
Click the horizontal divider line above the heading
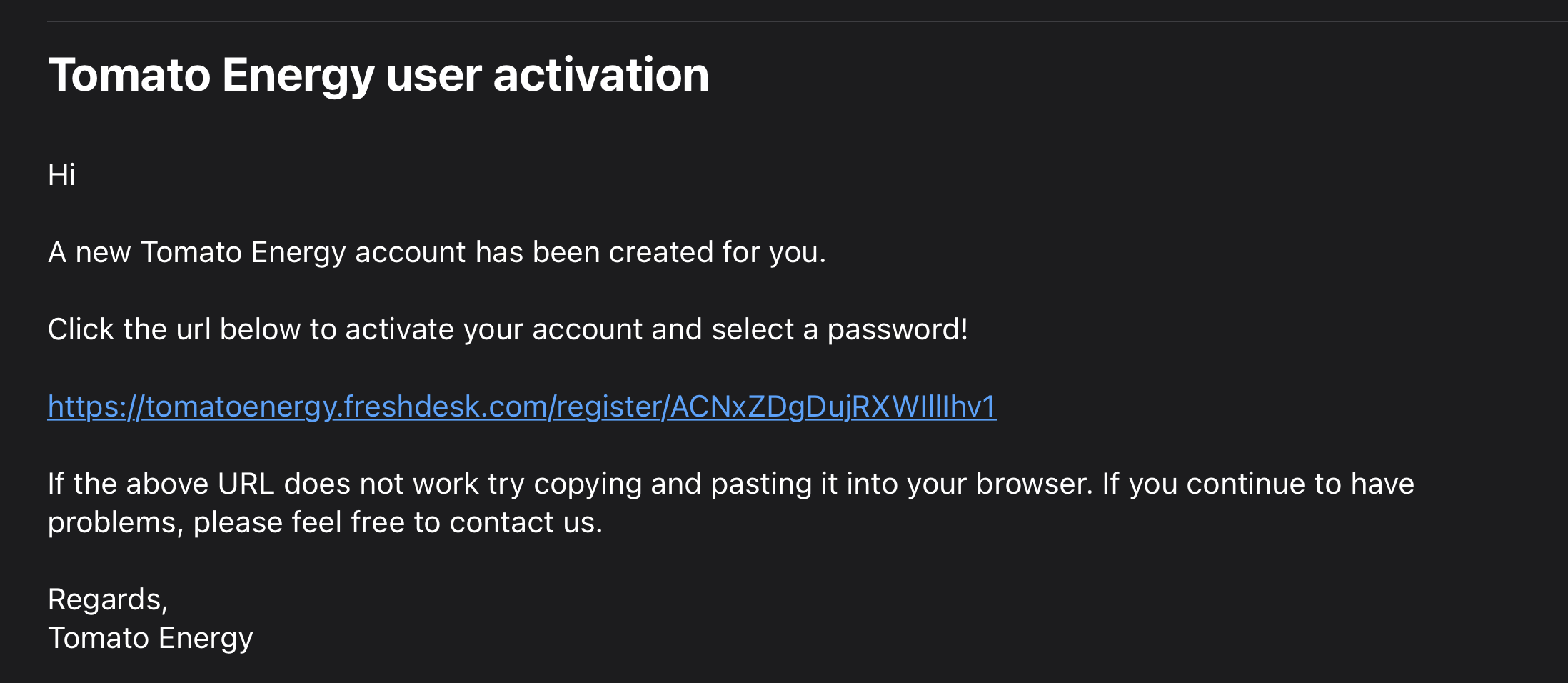coord(785,22)
